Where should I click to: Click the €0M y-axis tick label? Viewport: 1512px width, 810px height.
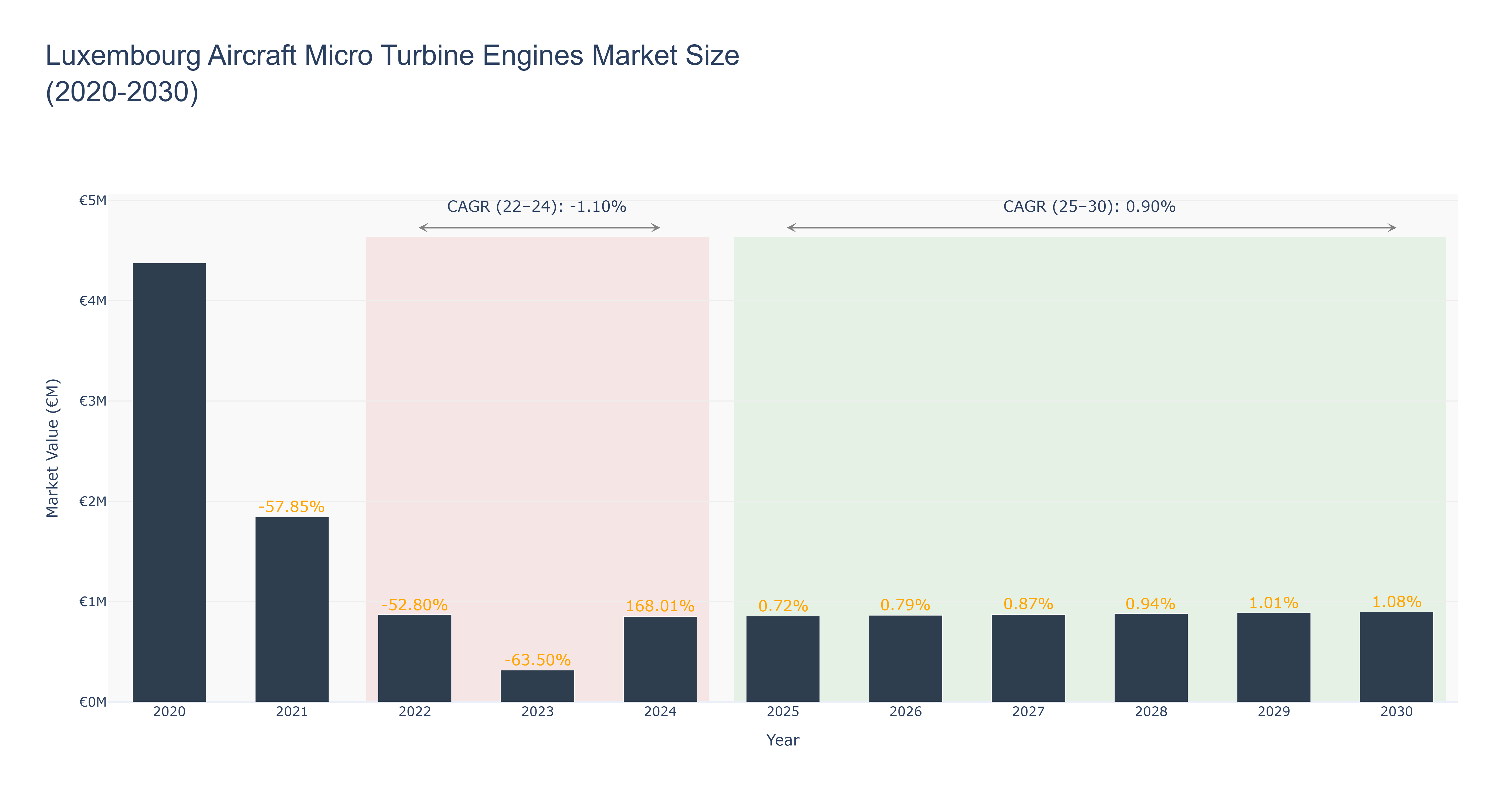click(x=93, y=702)
